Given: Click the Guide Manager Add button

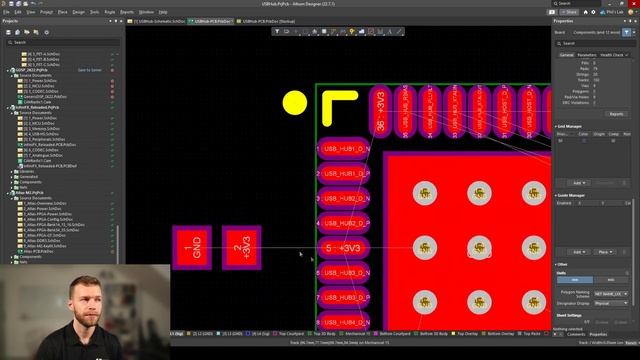Looking at the screenshot, I should (x=579, y=252).
